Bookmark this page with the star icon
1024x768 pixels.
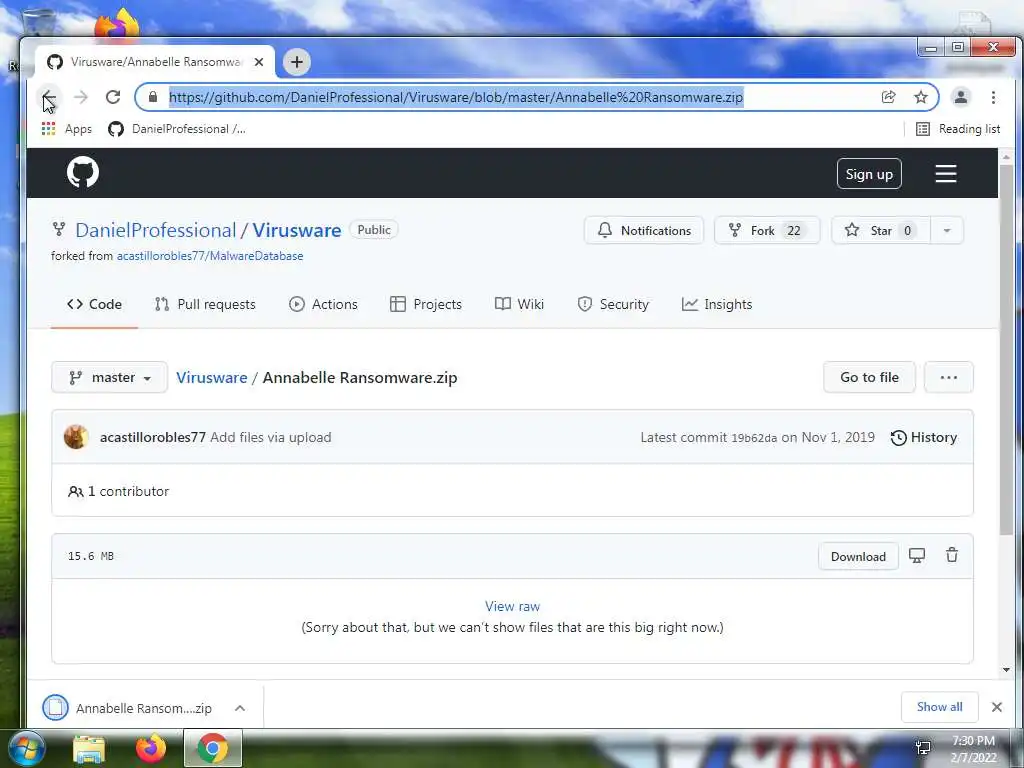coord(921,97)
